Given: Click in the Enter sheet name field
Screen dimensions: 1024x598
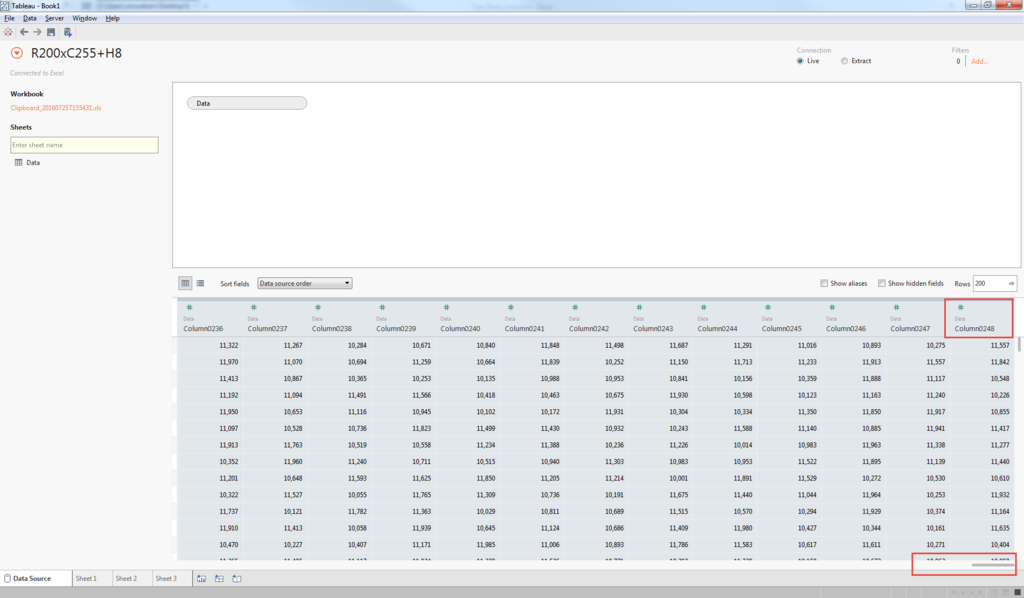Looking at the screenshot, I should point(84,145).
